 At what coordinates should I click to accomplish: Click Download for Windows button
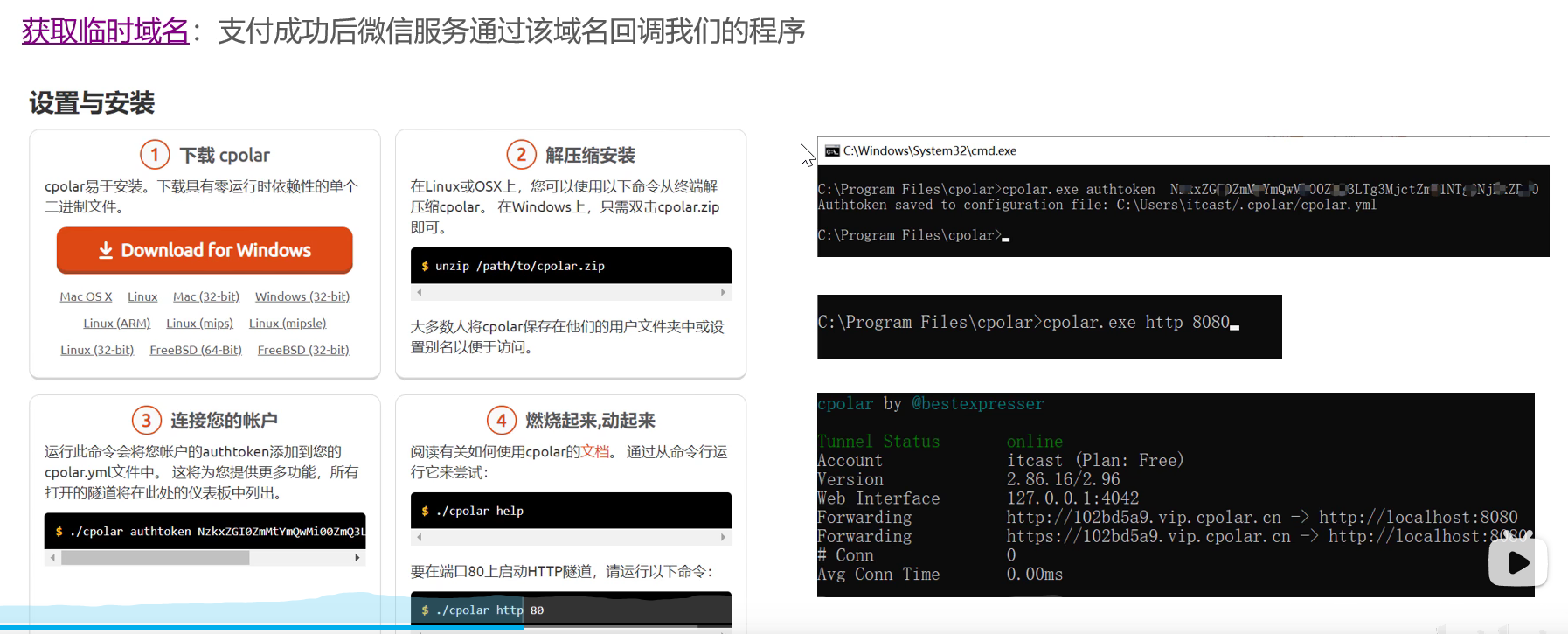click(x=205, y=250)
